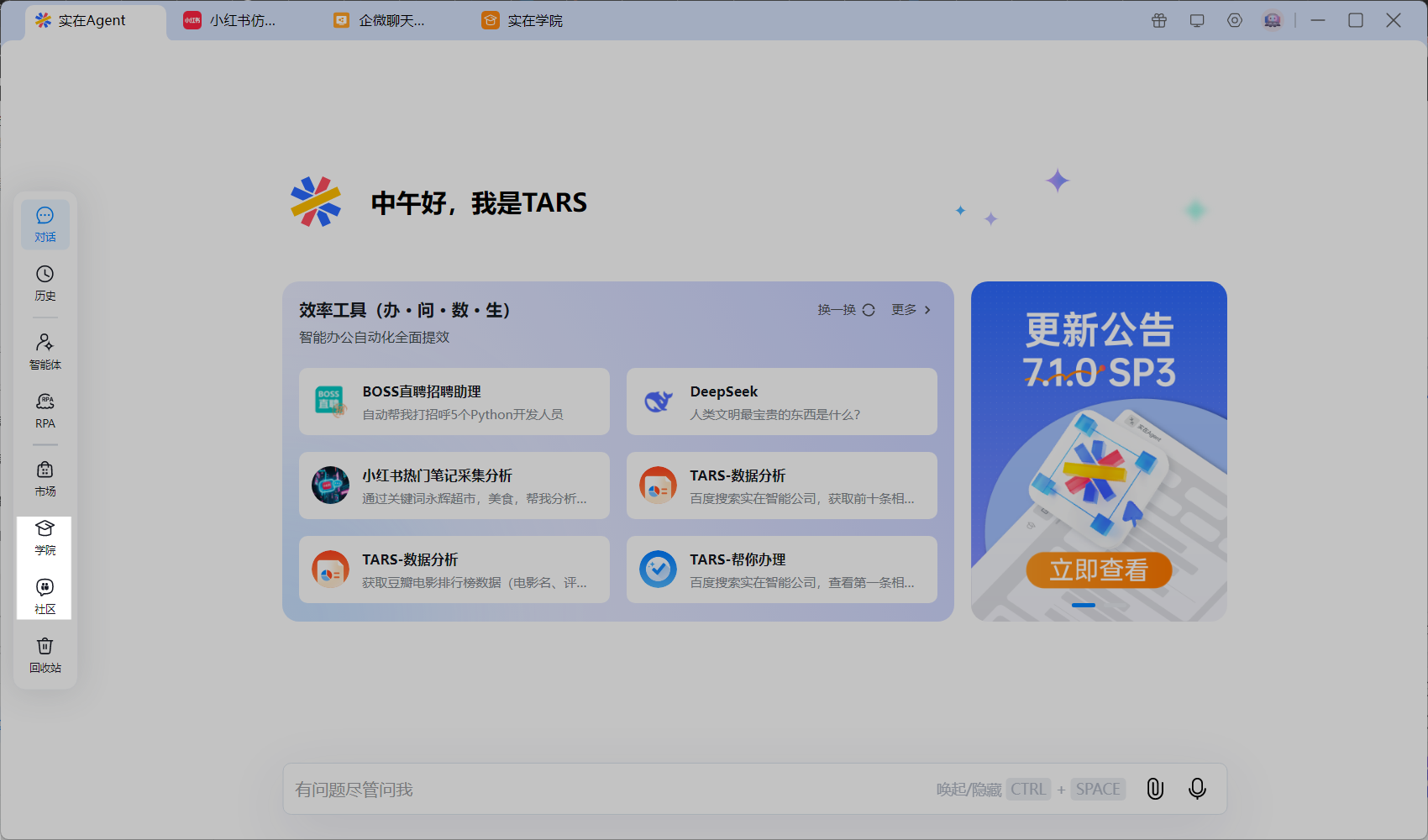Open the 回收站 recycle bin sidebar icon

coord(45,655)
